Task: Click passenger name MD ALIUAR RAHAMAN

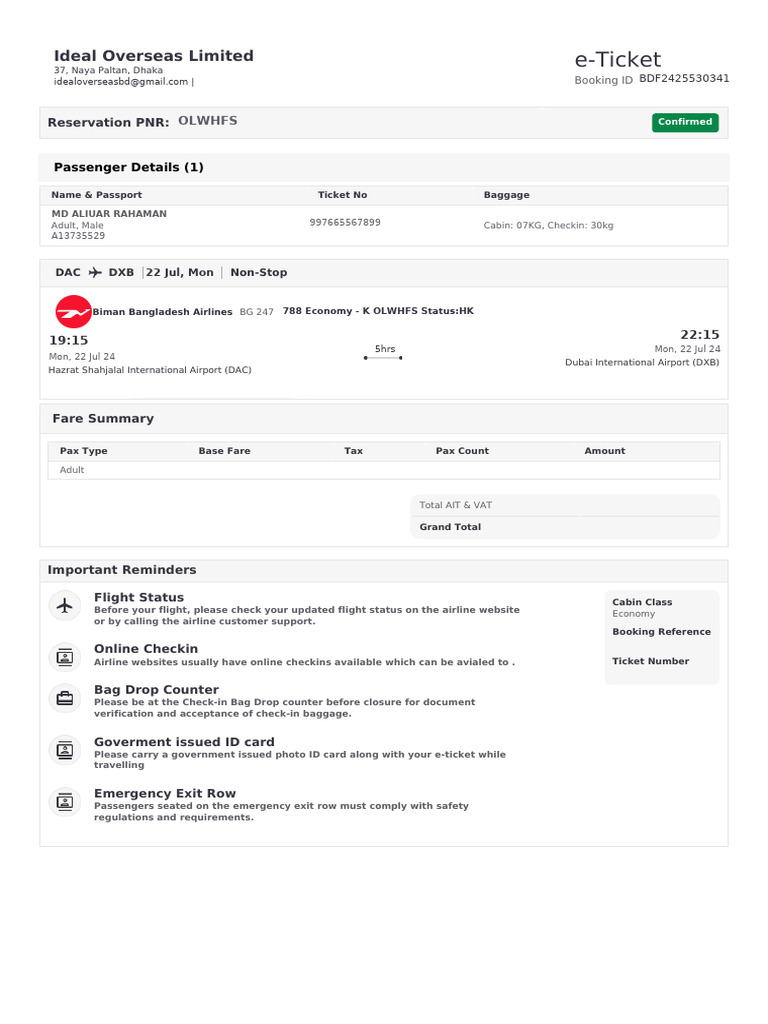Action: [109, 214]
